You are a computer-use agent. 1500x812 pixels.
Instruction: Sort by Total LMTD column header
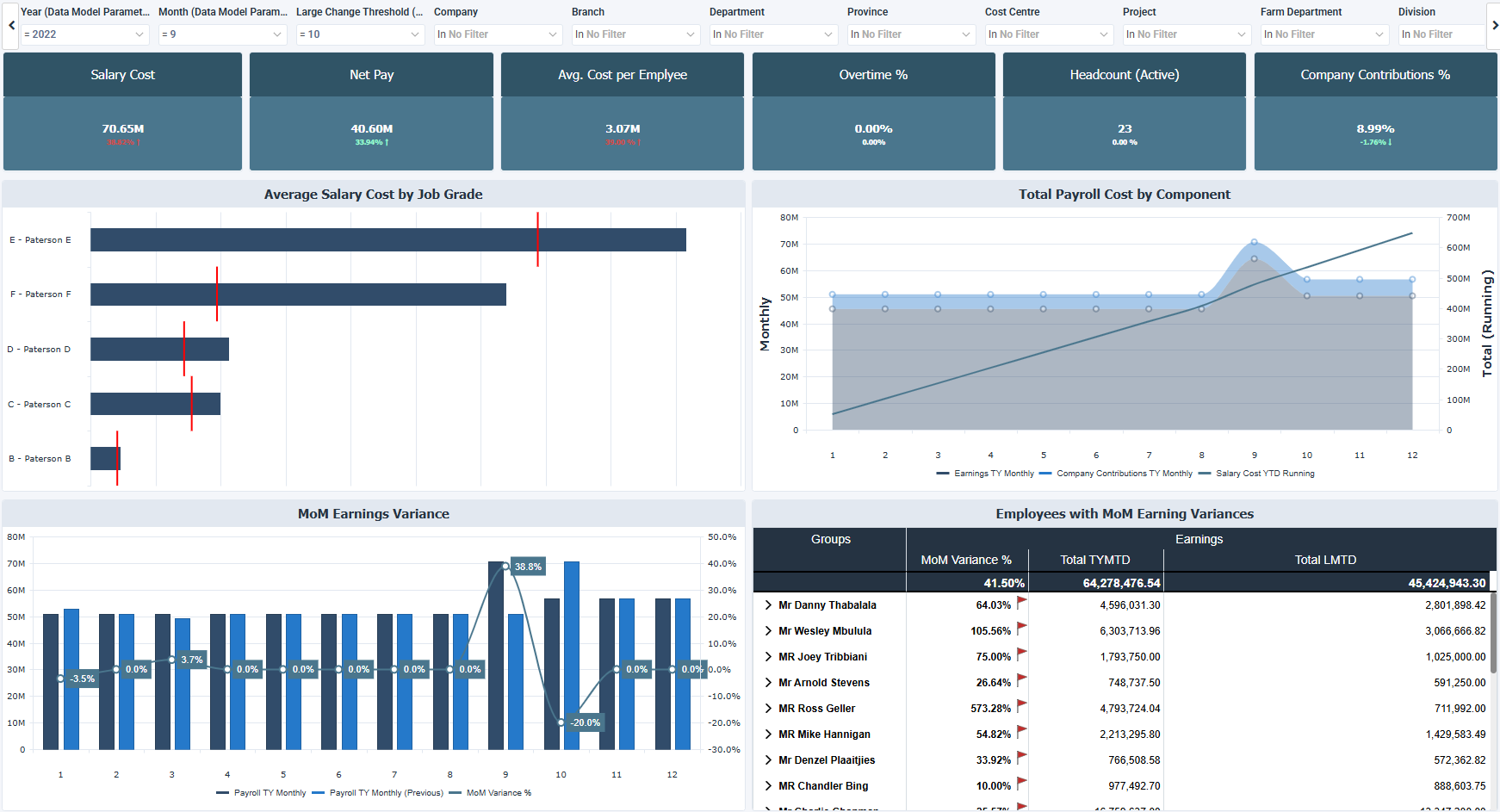pos(1326,560)
